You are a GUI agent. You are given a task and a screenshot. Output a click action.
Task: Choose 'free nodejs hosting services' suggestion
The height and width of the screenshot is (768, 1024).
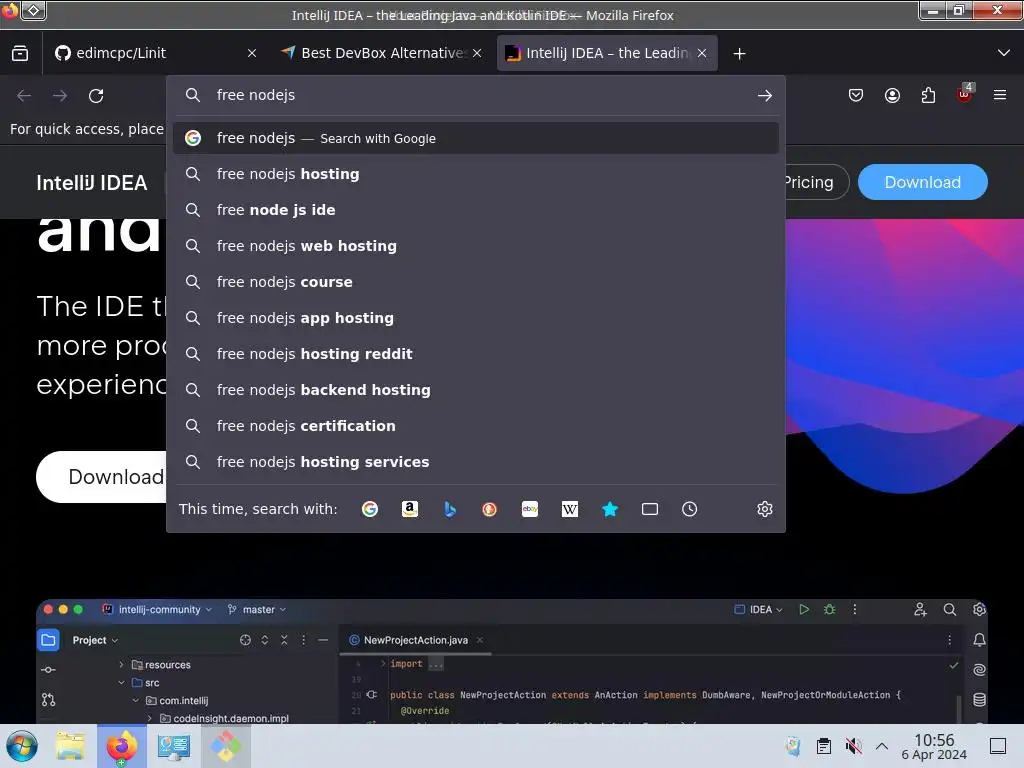(x=475, y=462)
